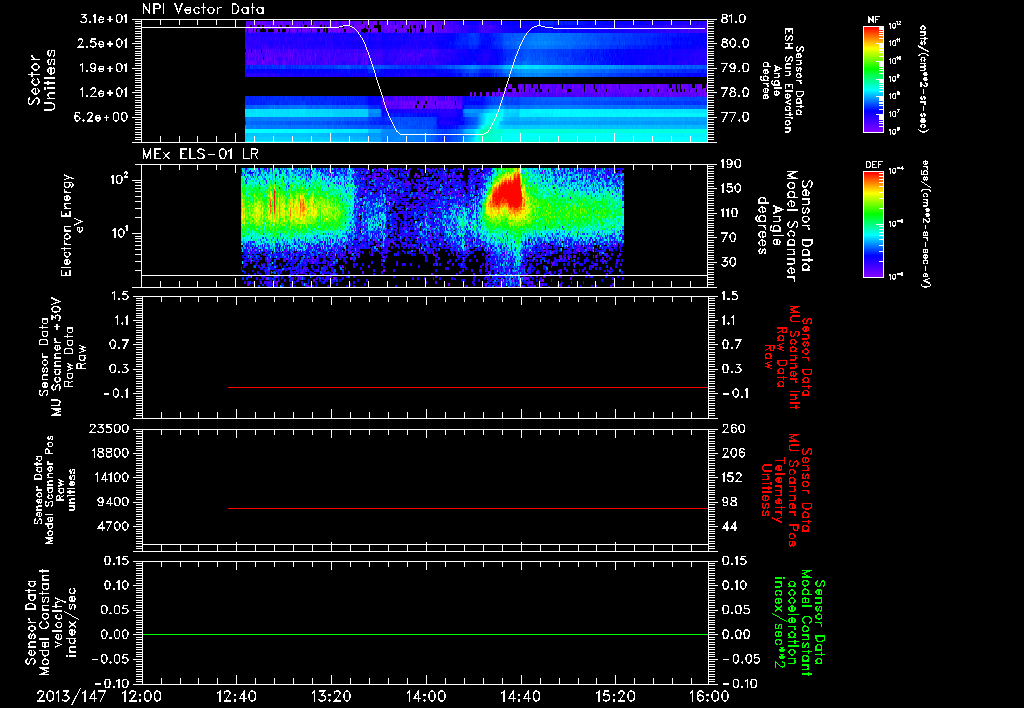Image resolution: width=1024 pixels, height=708 pixels.
Task: Select the 'Sector Unitless' axis label
Action: [41, 80]
